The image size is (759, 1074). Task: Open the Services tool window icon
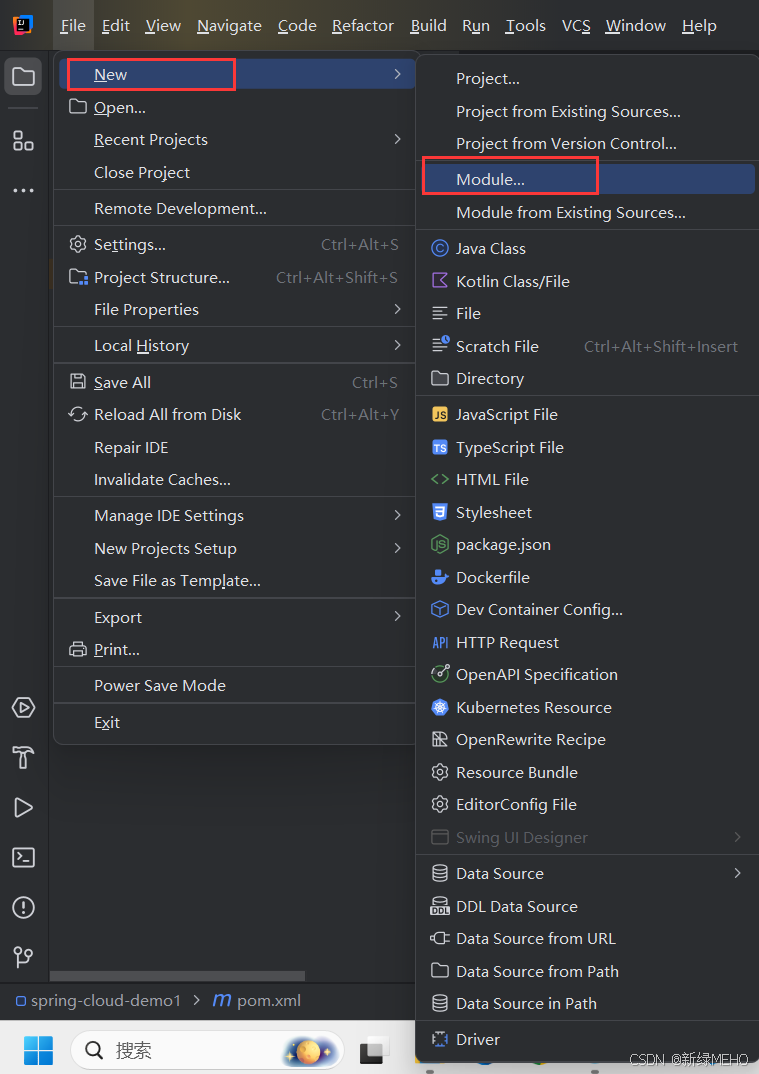point(23,707)
